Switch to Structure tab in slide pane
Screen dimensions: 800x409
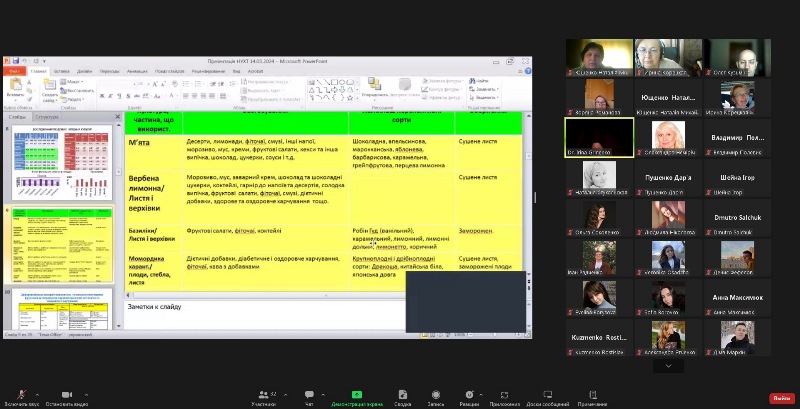47,117
